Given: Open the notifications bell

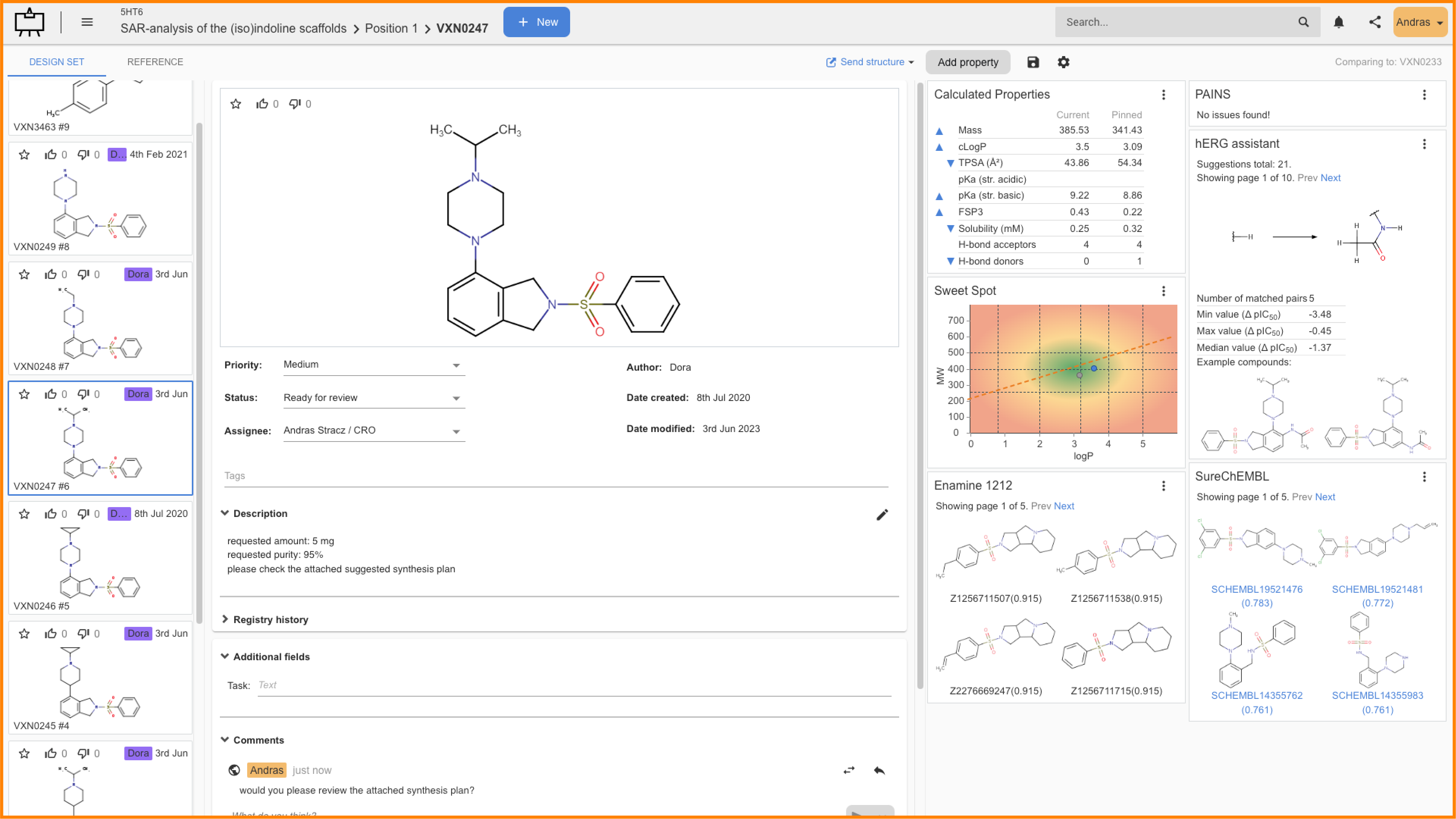Looking at the screenshot, I should [1338, 22].
